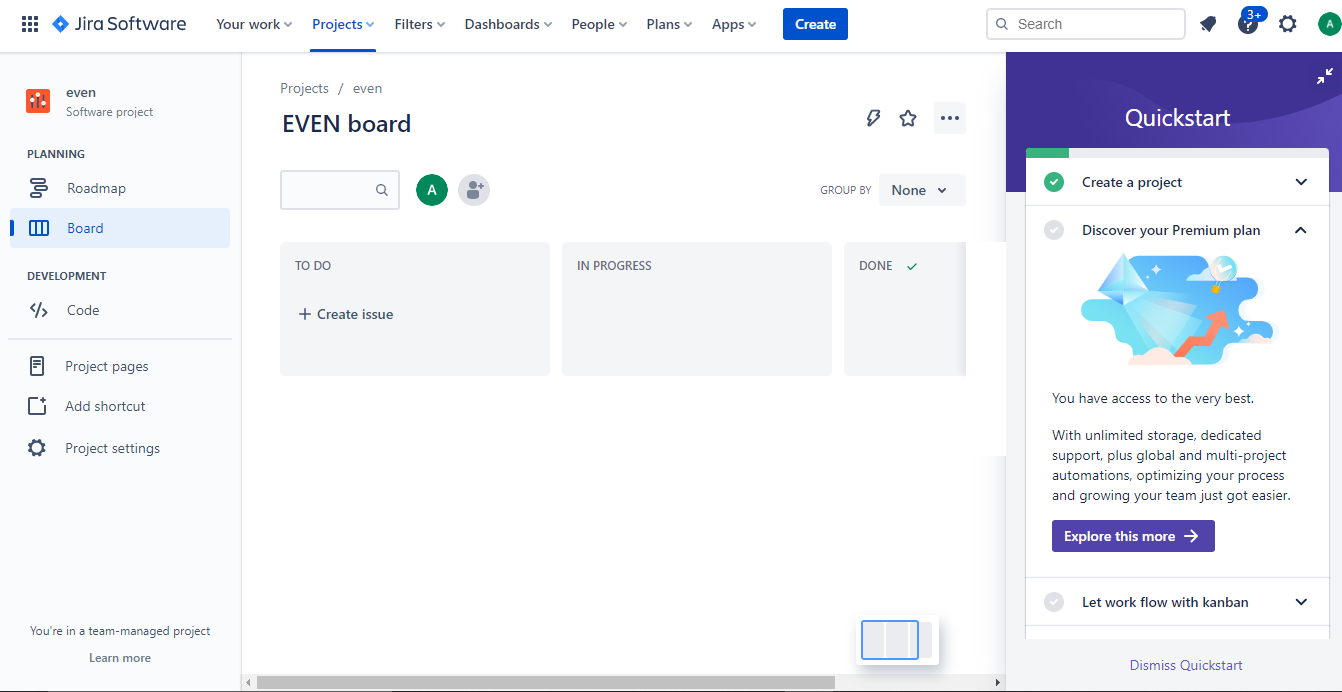1342x692 pixels.
Task: Click the Done column checkmark icon
Action: (911, 266)
